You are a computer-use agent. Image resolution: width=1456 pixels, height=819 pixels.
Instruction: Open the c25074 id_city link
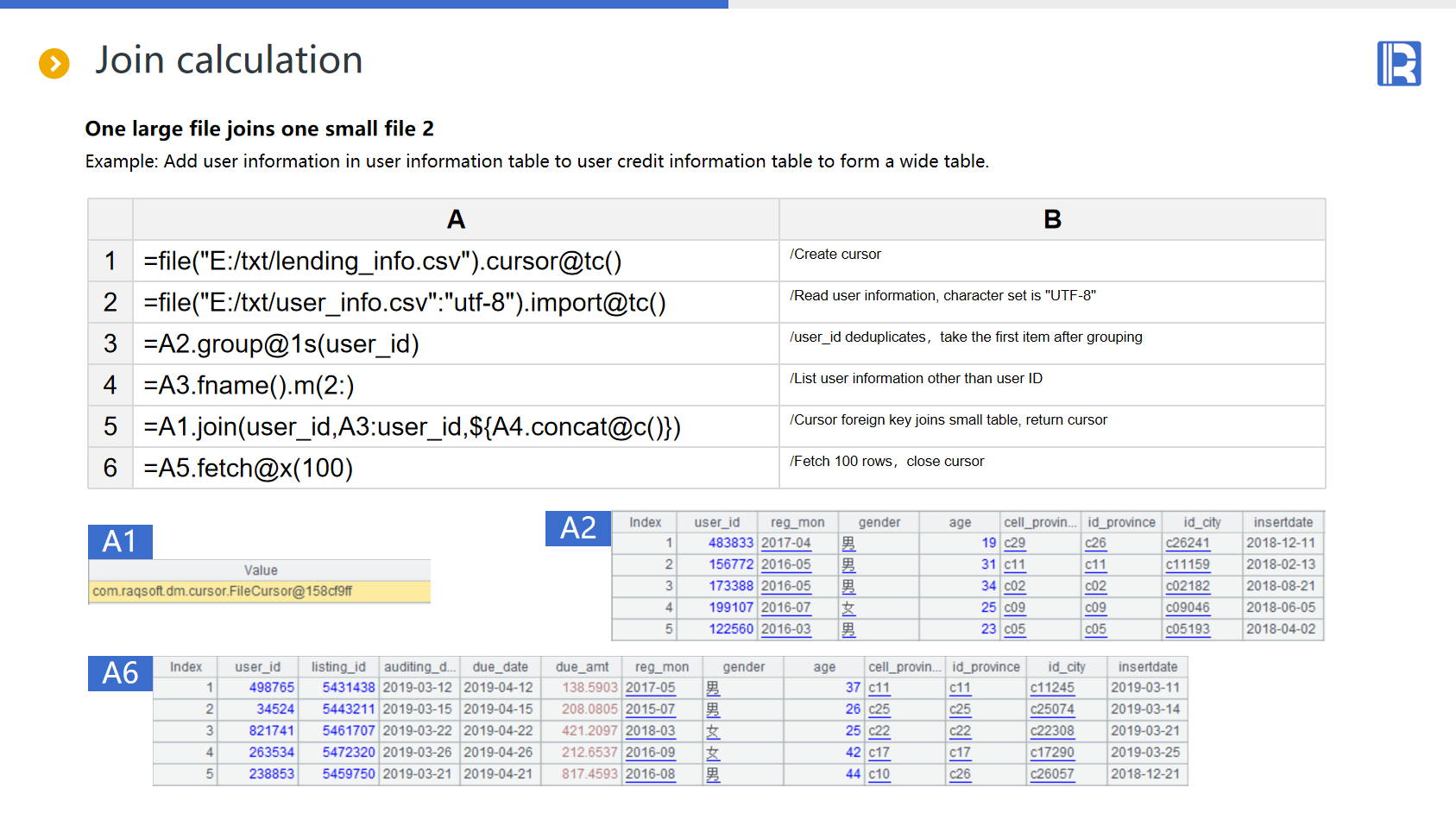1052,709
